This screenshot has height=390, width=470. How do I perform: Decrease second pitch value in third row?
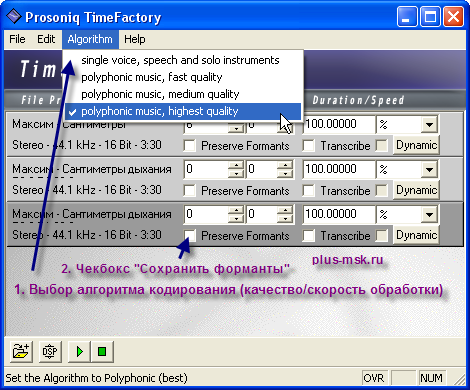[x=285, y=218]
